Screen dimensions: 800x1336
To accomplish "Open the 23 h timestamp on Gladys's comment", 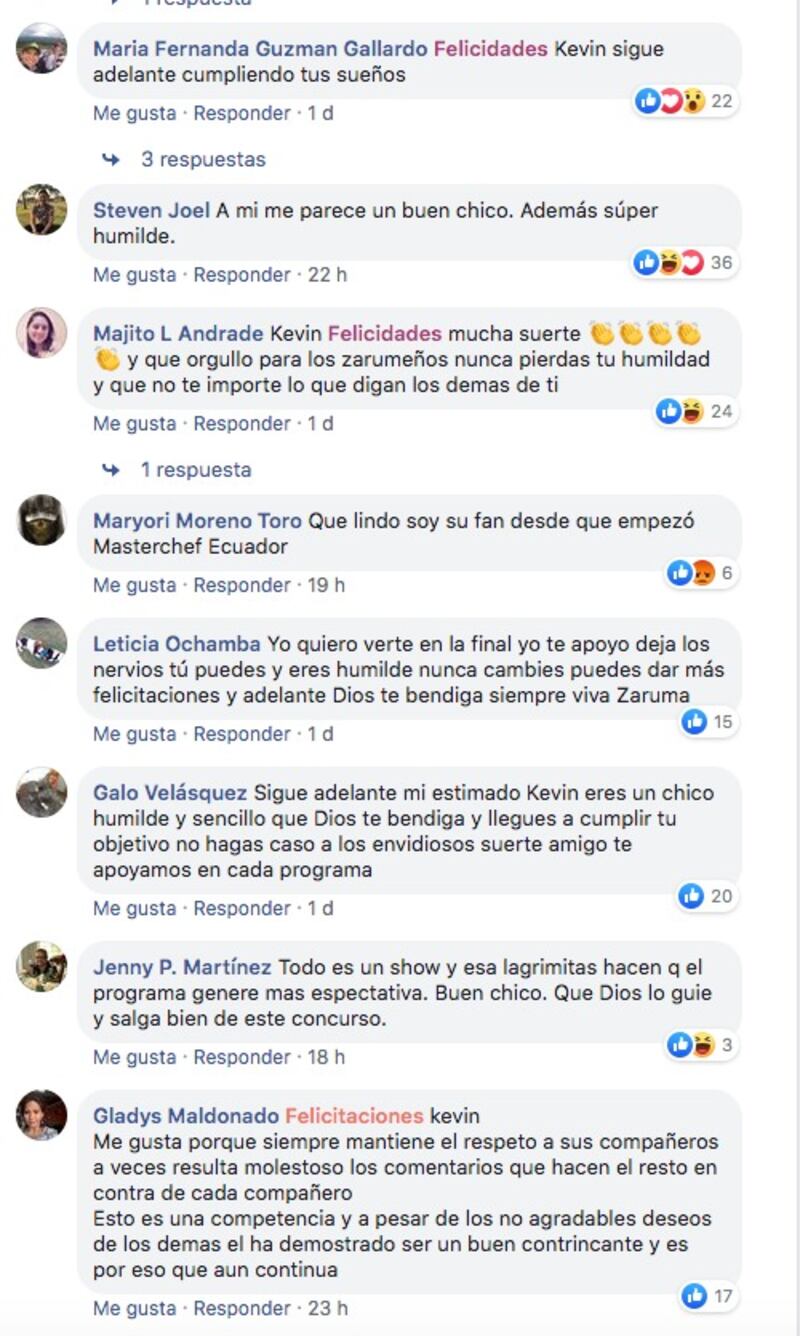I will (x=327, y=1308).
